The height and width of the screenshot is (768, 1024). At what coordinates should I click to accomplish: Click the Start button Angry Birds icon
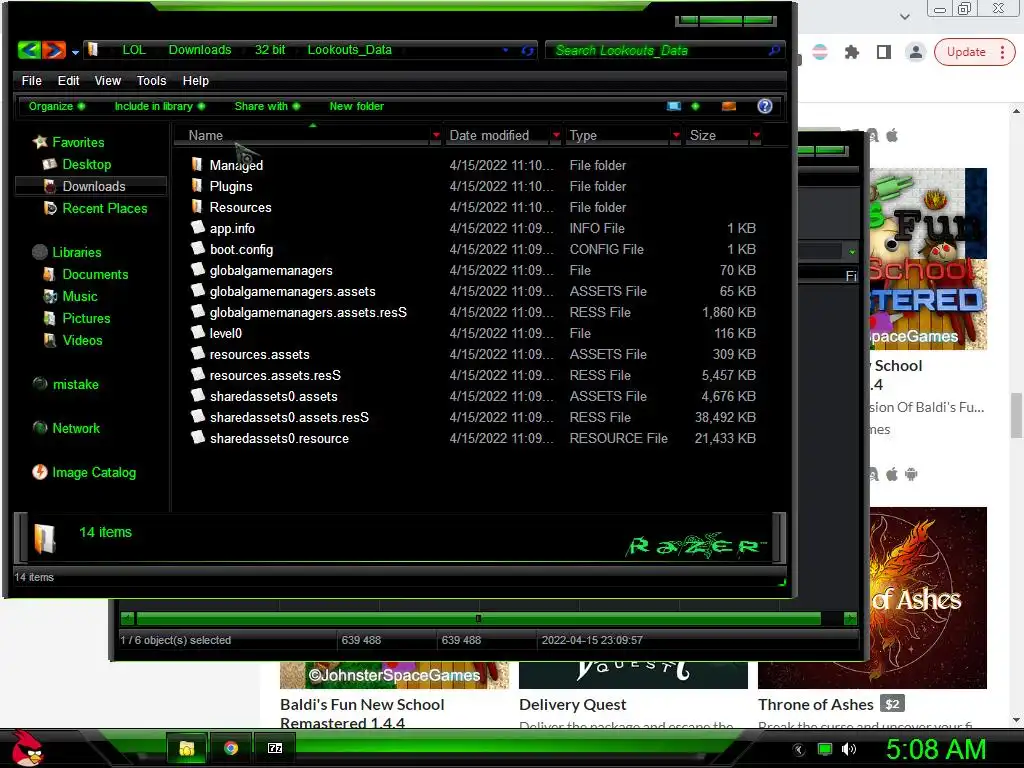pyautogui.click(x=27, y=748)
